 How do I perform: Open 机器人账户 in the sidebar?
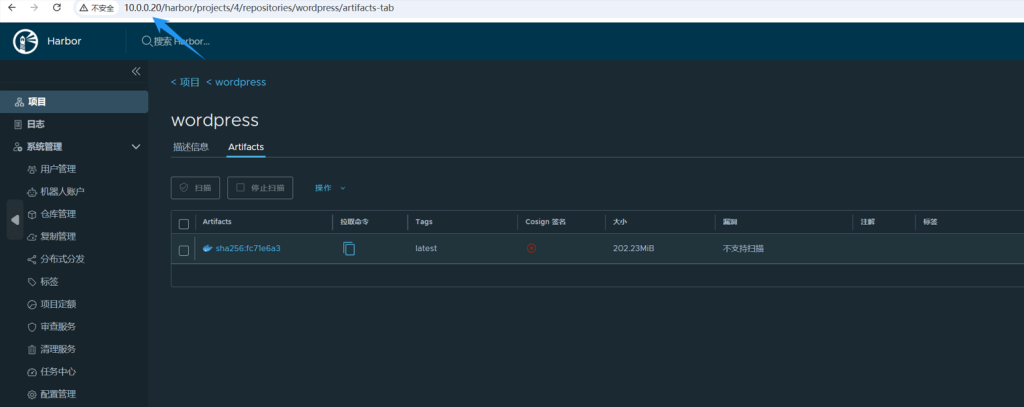(62, 192)
